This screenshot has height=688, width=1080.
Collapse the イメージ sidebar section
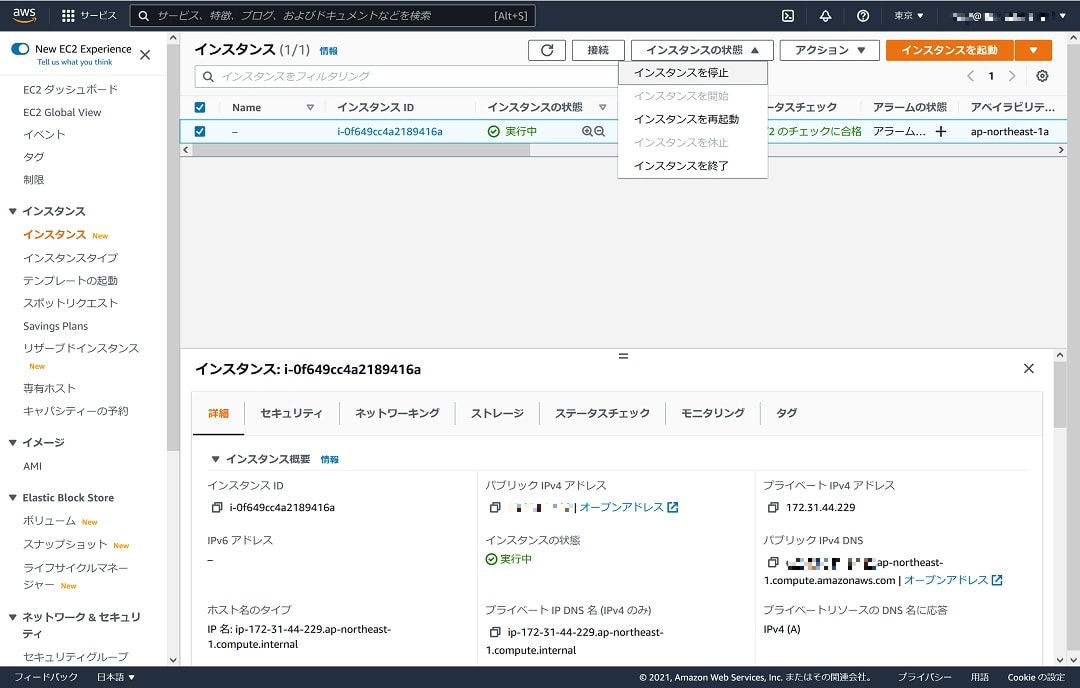[x=12, y=443]
